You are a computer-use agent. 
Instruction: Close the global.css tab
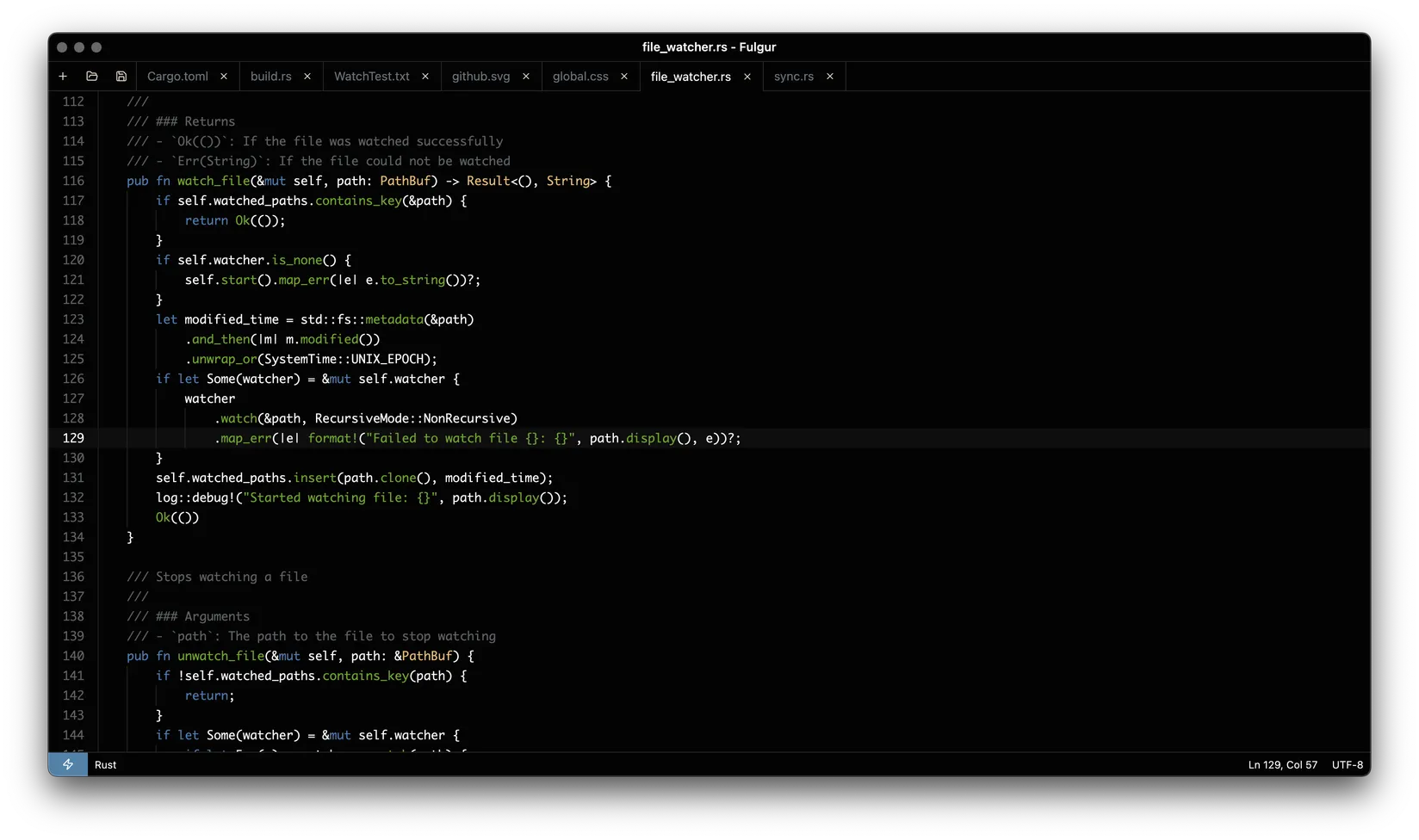(624, 77)
